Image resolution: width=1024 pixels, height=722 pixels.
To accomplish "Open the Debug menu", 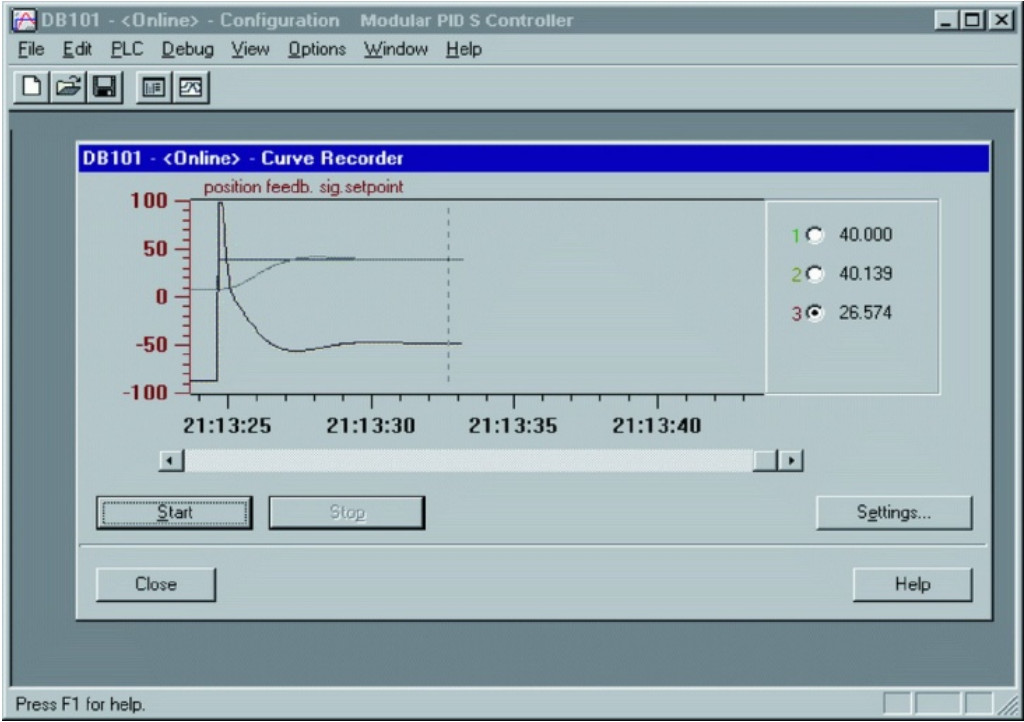I will (181, 49).
